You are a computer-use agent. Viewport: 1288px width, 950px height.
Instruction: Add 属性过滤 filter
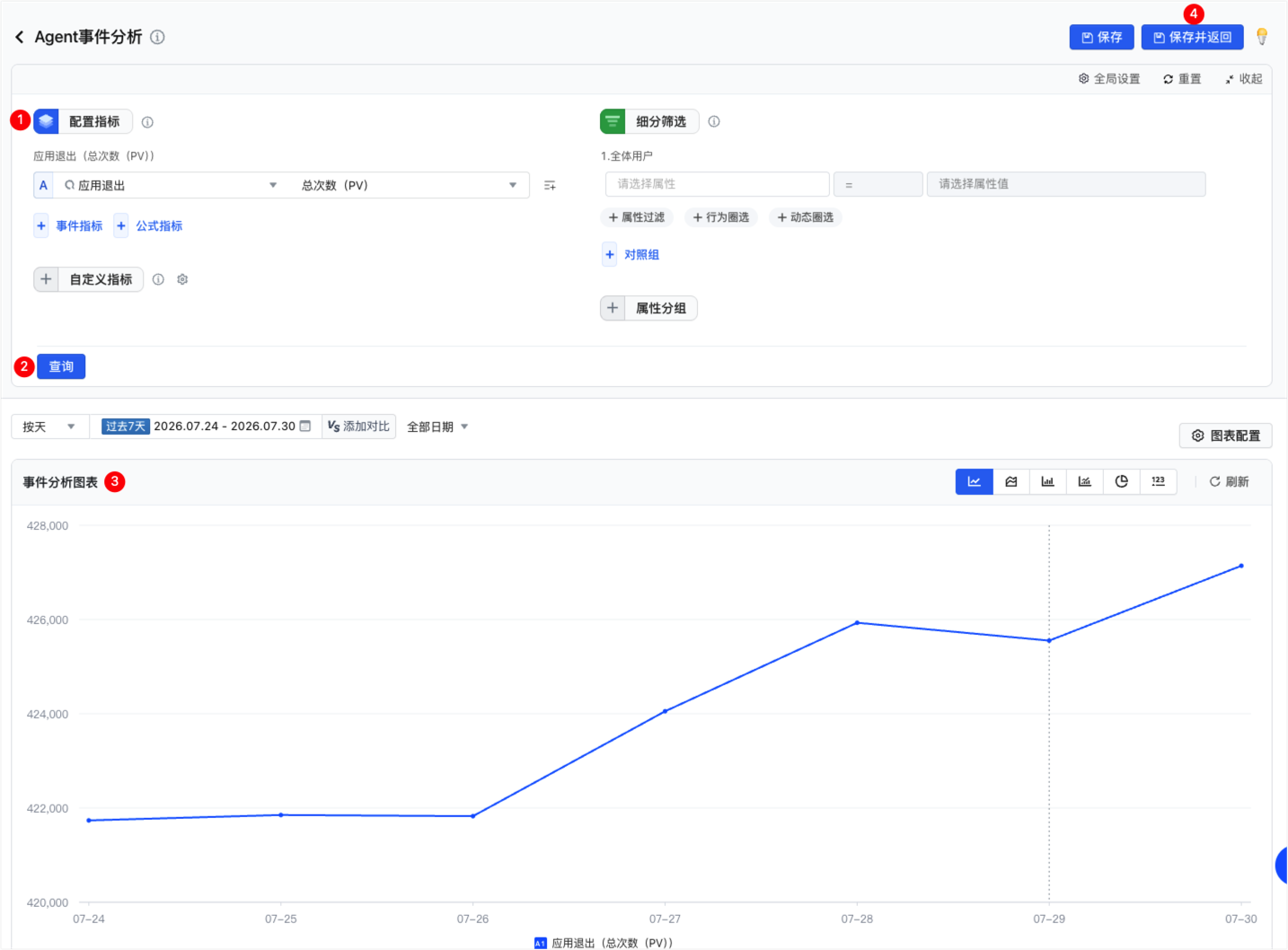tap(636, 217)
